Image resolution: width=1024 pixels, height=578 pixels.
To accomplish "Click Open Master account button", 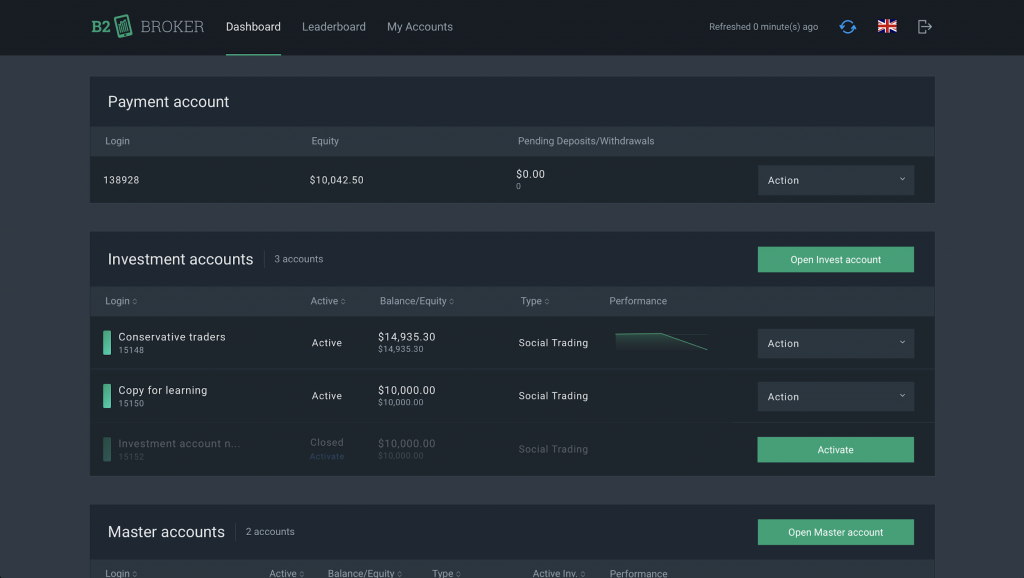I will tap(835, 532).
